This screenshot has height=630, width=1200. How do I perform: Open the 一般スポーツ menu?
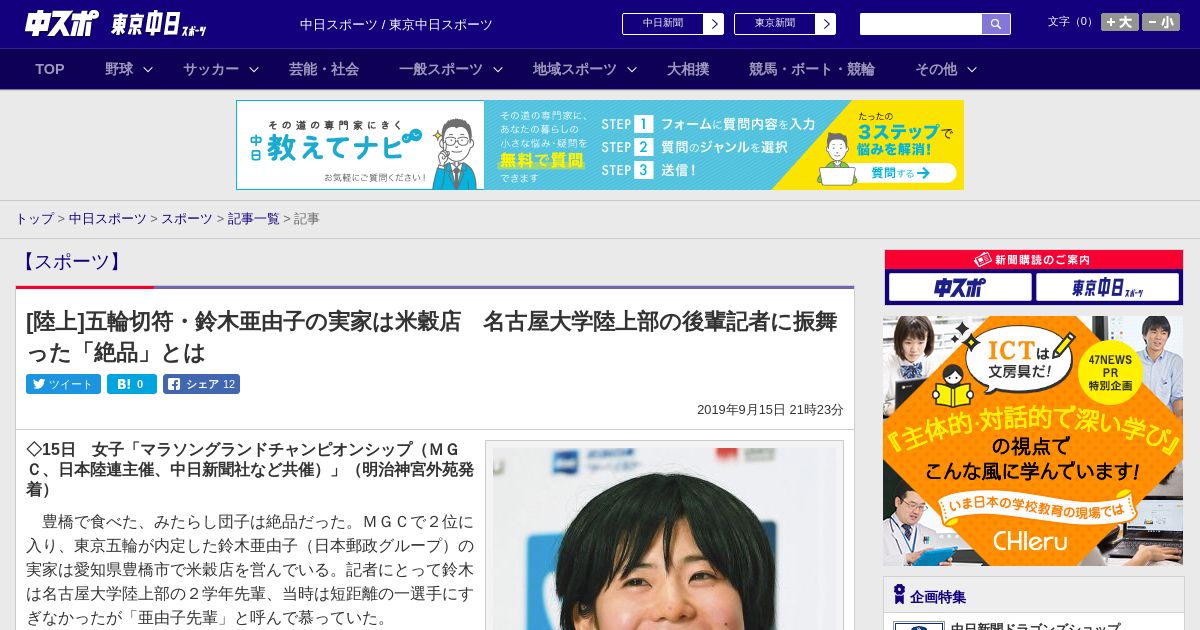point(441,69)
